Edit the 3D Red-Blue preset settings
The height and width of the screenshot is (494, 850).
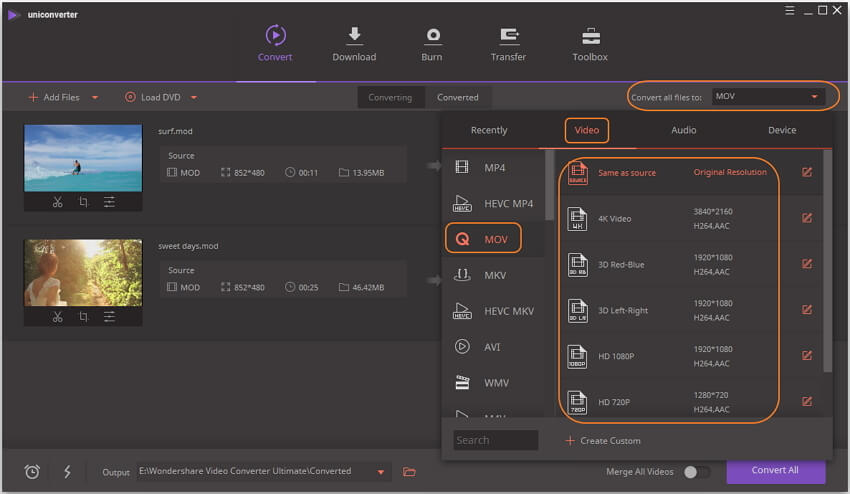(807, 264)
